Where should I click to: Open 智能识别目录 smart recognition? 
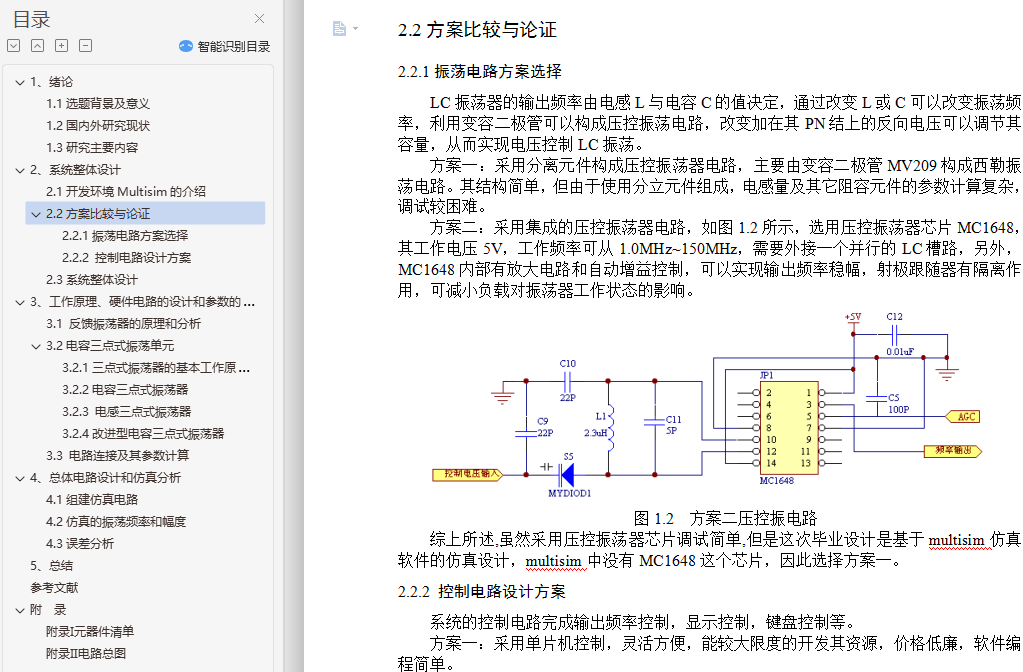(x=224, y=46)
